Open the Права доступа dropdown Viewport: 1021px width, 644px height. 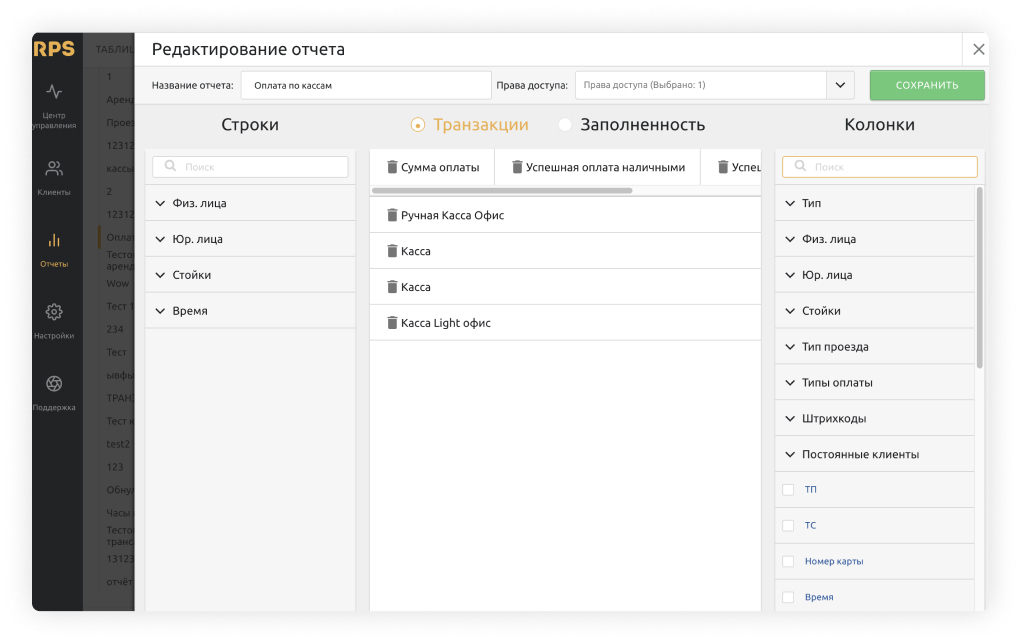pos(839,86)
